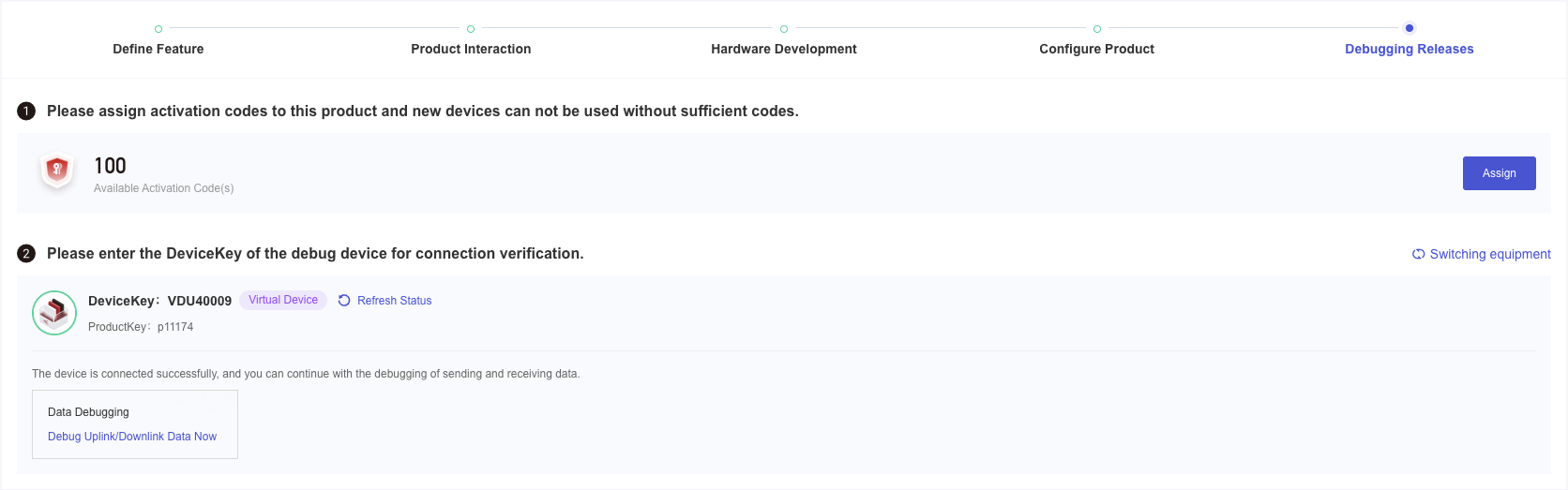This screenshot has width=1568, height=490.
Task: Click the step 2 numbered circle badge
Action: (x=26, y=254)
